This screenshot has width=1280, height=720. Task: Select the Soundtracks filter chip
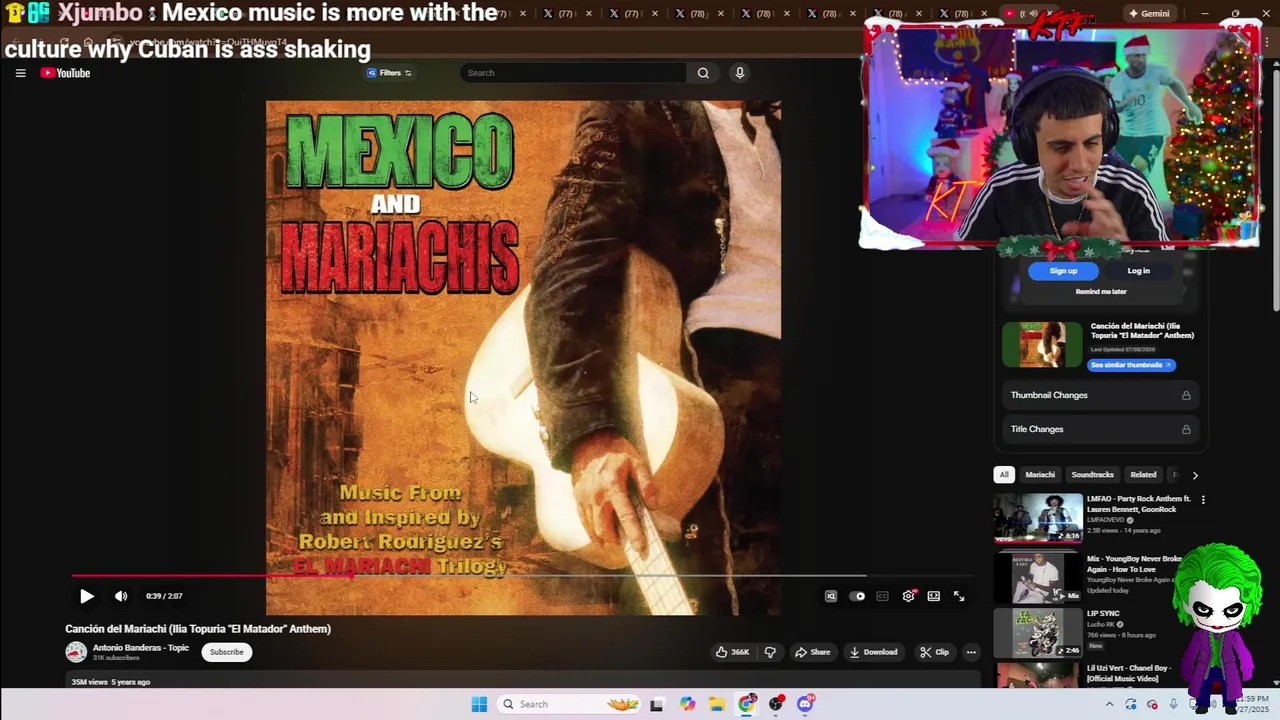(1092, 475)
